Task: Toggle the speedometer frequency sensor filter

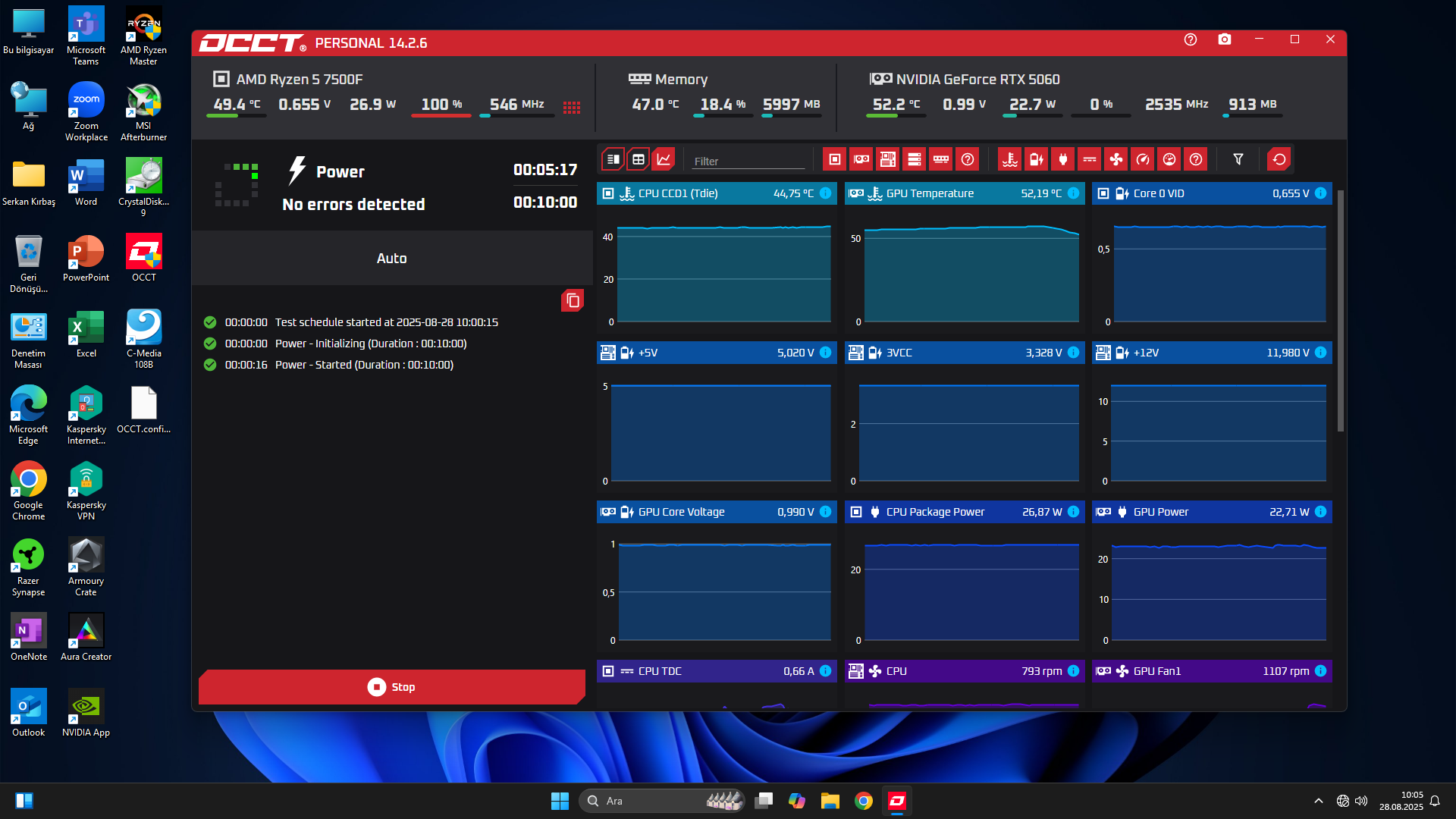Action: tap(1142, 159)
